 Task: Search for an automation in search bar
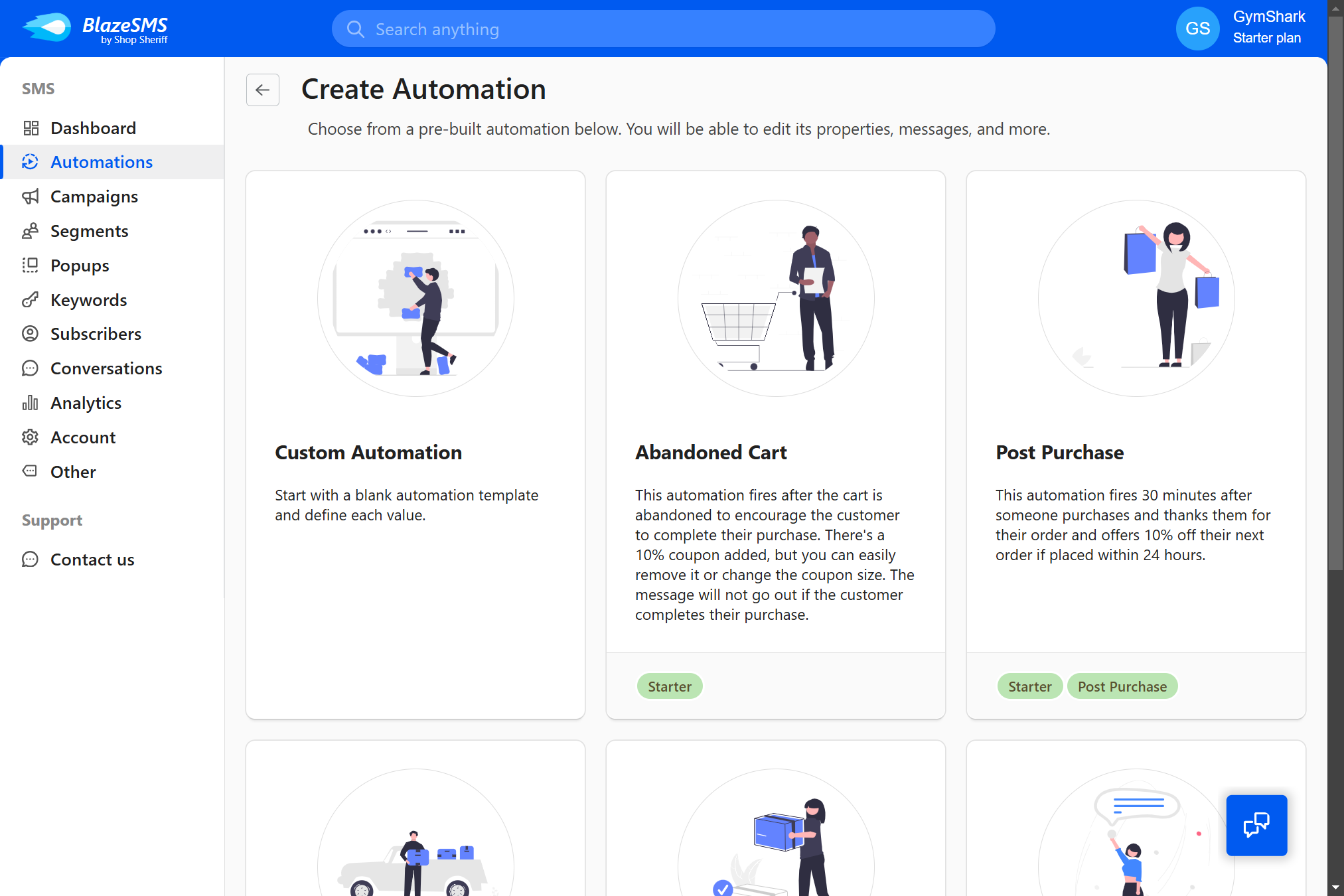pyautogui.click(x=663, y=29)
